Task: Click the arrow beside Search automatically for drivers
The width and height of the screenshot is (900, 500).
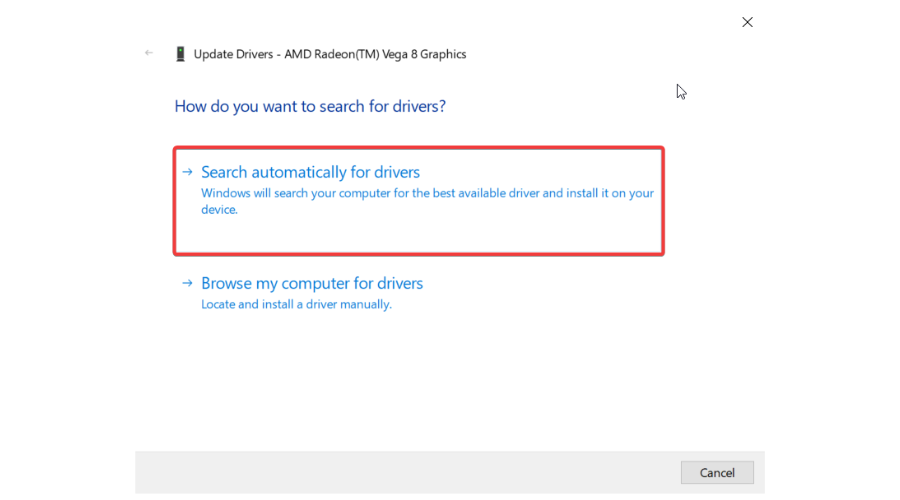Action: point(187,172)
